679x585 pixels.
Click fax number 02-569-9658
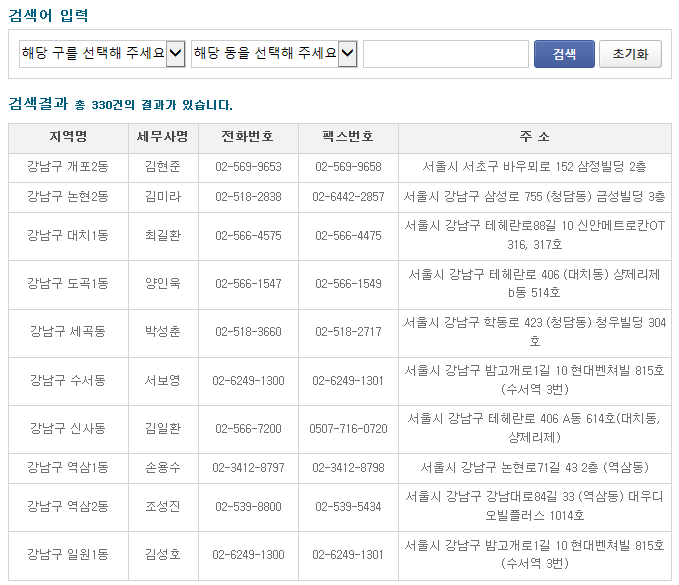point(348,167)
